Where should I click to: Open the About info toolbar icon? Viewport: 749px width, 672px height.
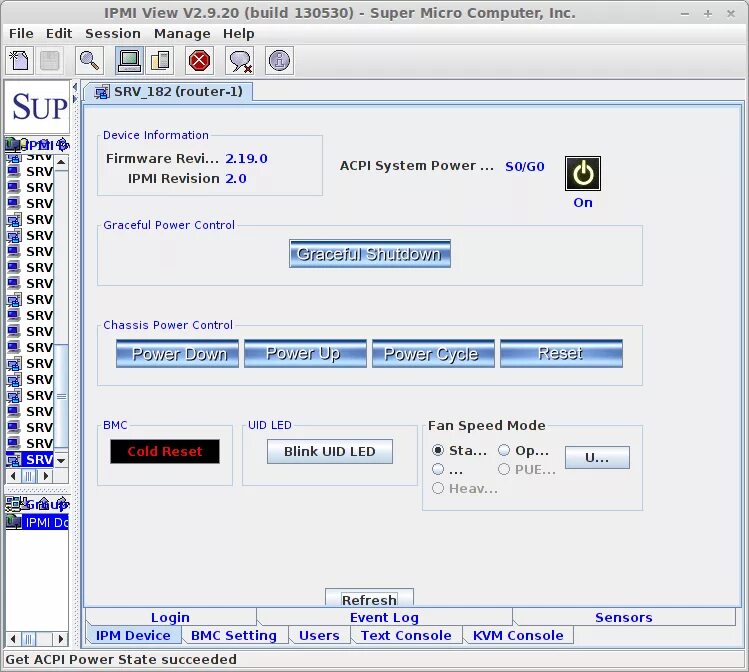pos(279,61)
